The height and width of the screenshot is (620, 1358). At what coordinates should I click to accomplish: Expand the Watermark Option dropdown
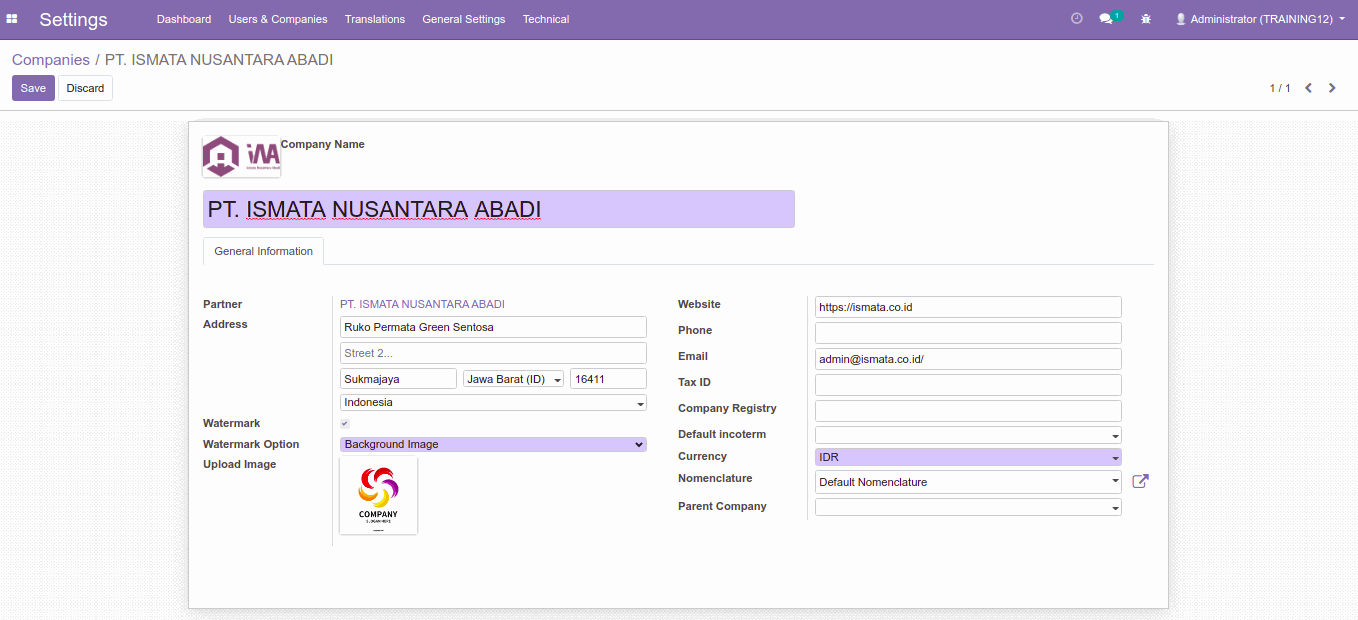click(493, 444)
